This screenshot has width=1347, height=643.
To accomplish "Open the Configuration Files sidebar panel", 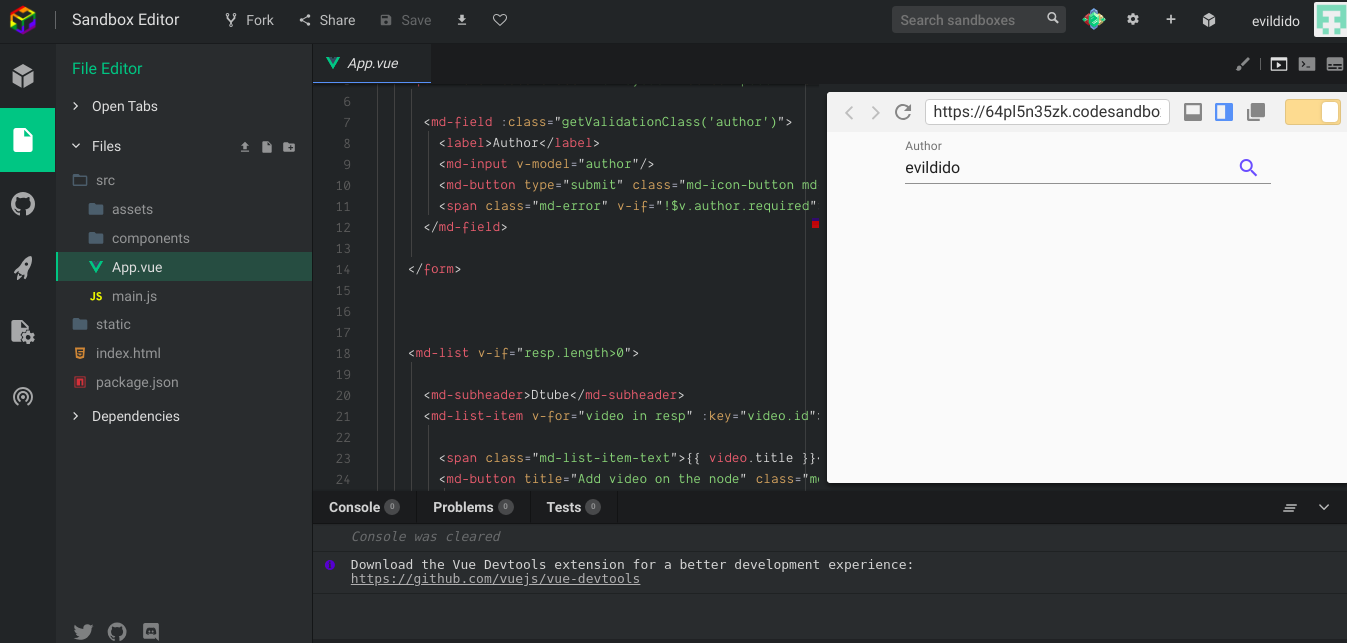I will click(23, 331).
